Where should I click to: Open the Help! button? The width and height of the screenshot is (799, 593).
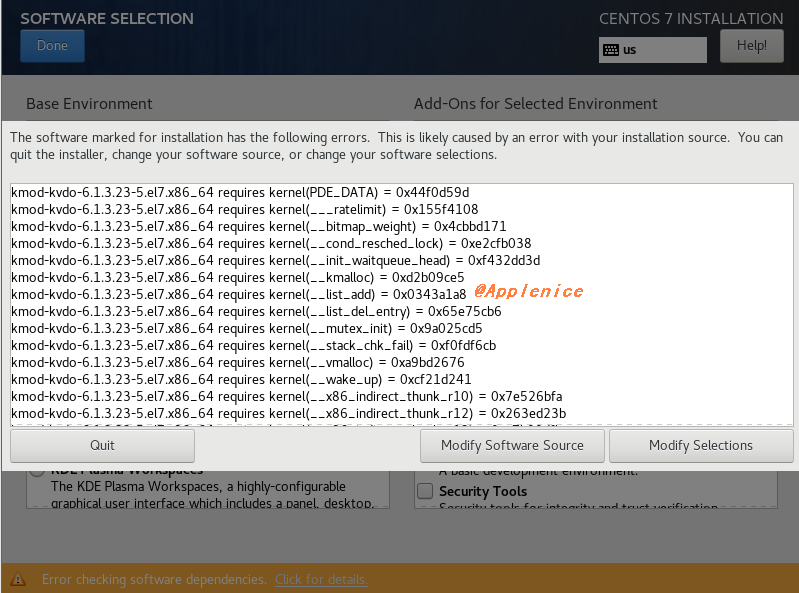pos(752,46)
